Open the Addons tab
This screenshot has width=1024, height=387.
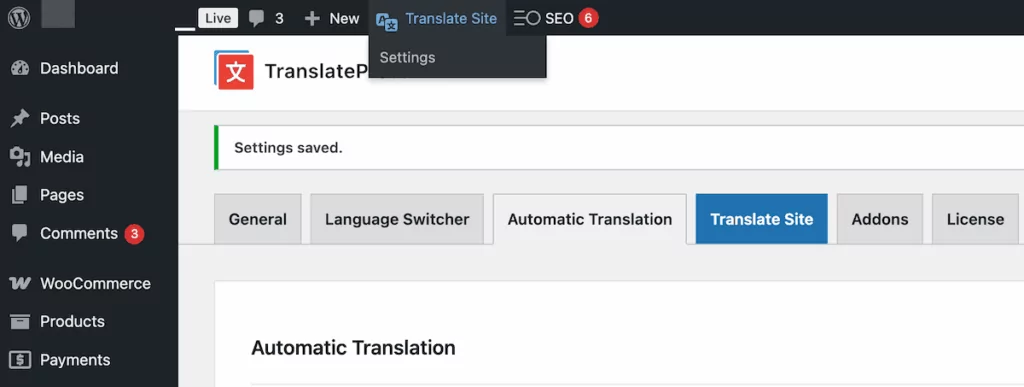tap(880, 219)
